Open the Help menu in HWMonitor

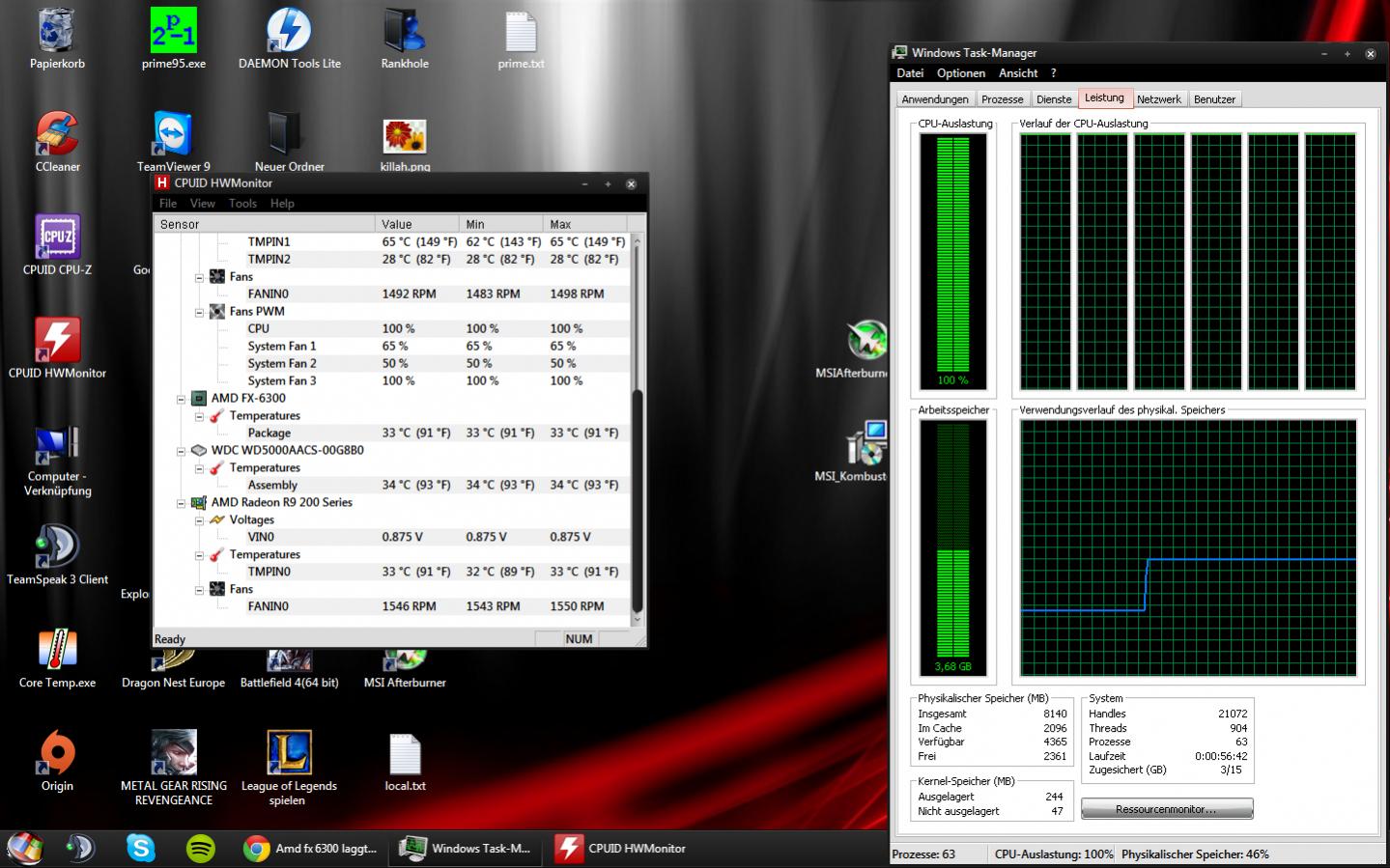point(282,203)
